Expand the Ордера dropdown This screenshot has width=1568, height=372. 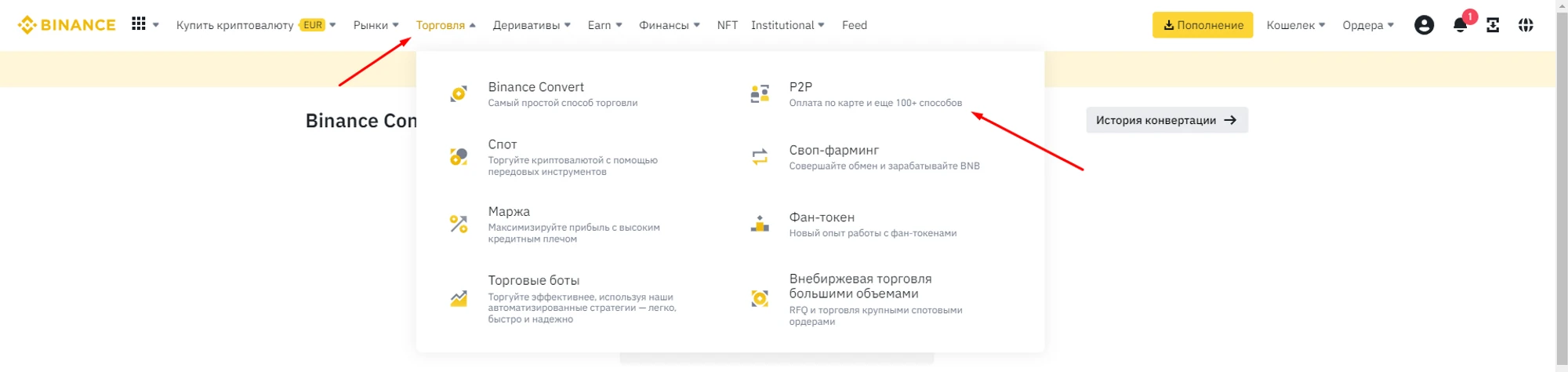tap(1367, 25)
